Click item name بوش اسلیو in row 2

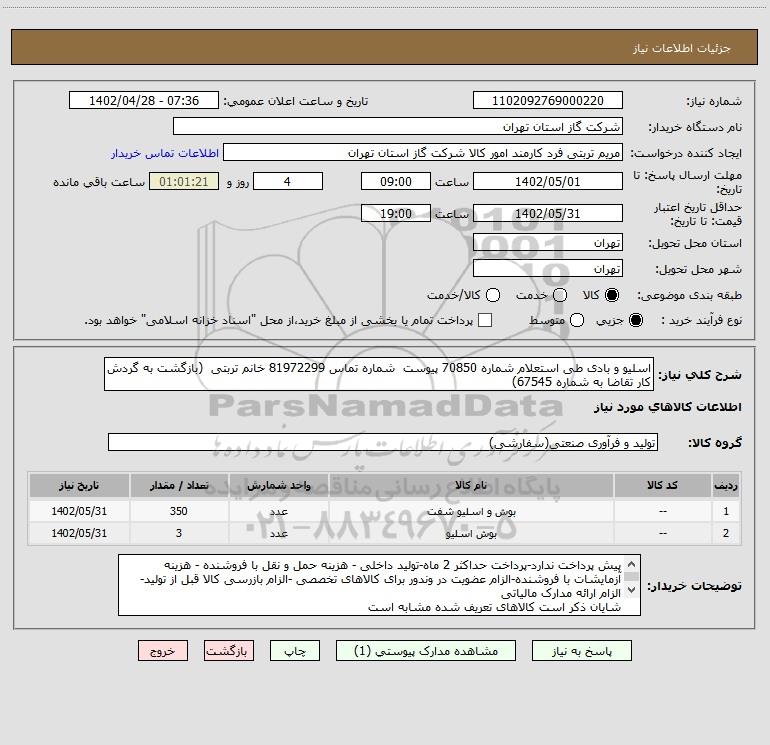coord(471,533)
